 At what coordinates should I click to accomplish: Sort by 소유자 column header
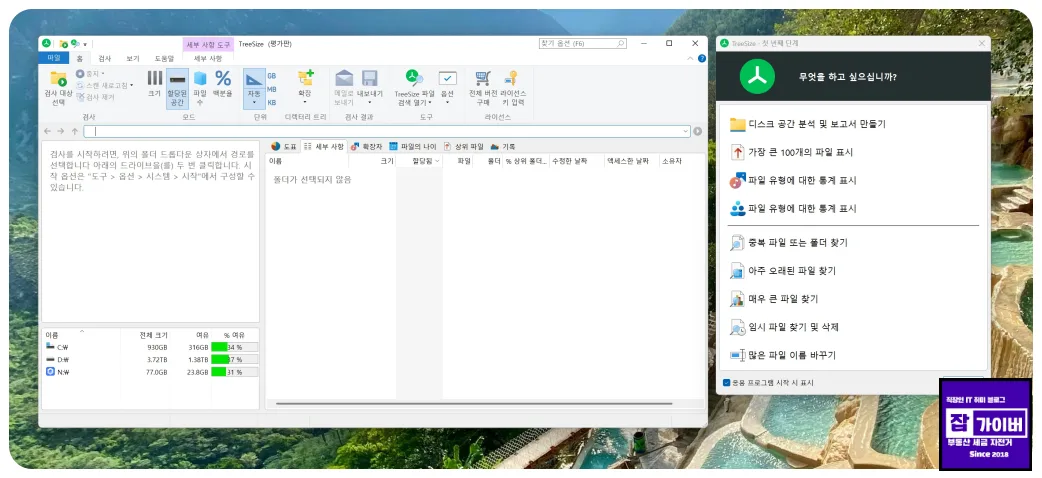681,161
